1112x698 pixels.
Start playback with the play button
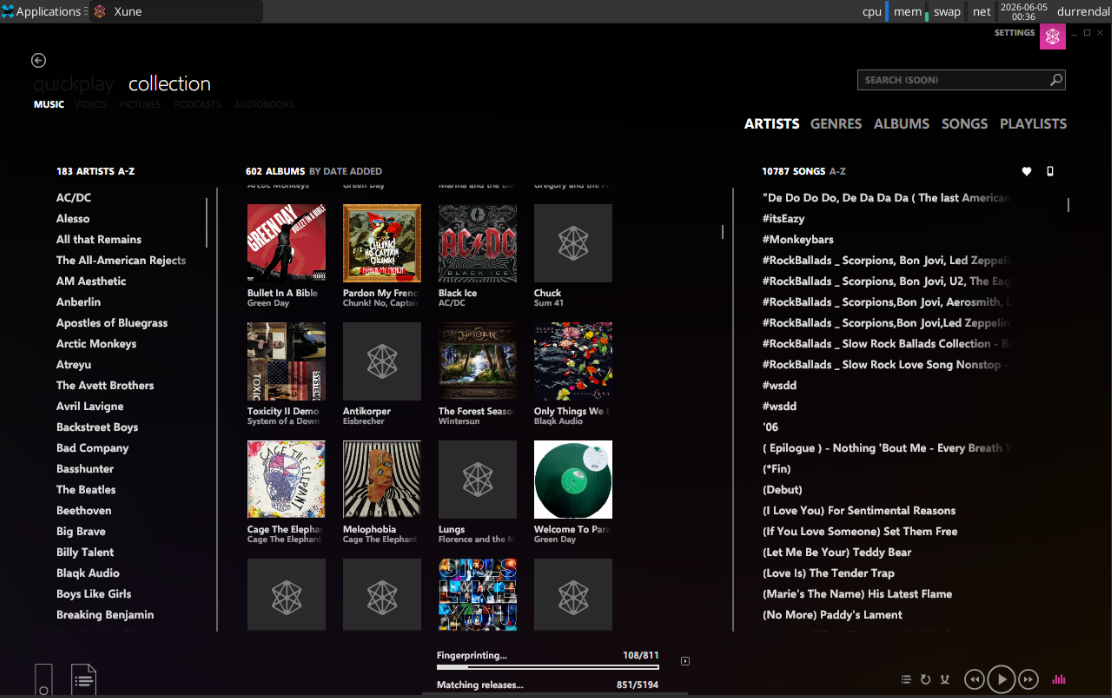[1001, 680]
